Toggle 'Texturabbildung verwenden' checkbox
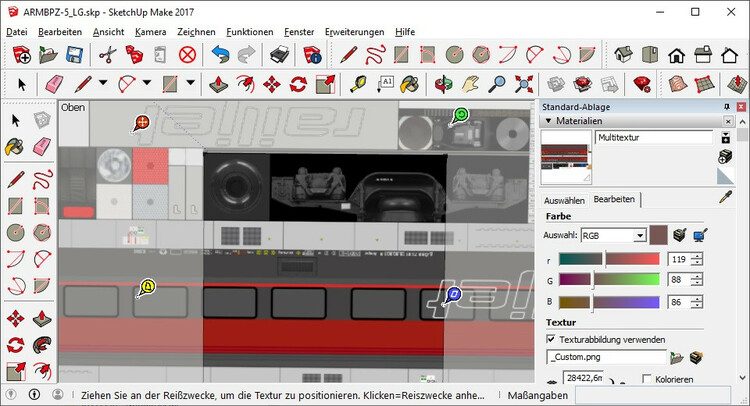The image size is (750, 406). tap(551, 339)
